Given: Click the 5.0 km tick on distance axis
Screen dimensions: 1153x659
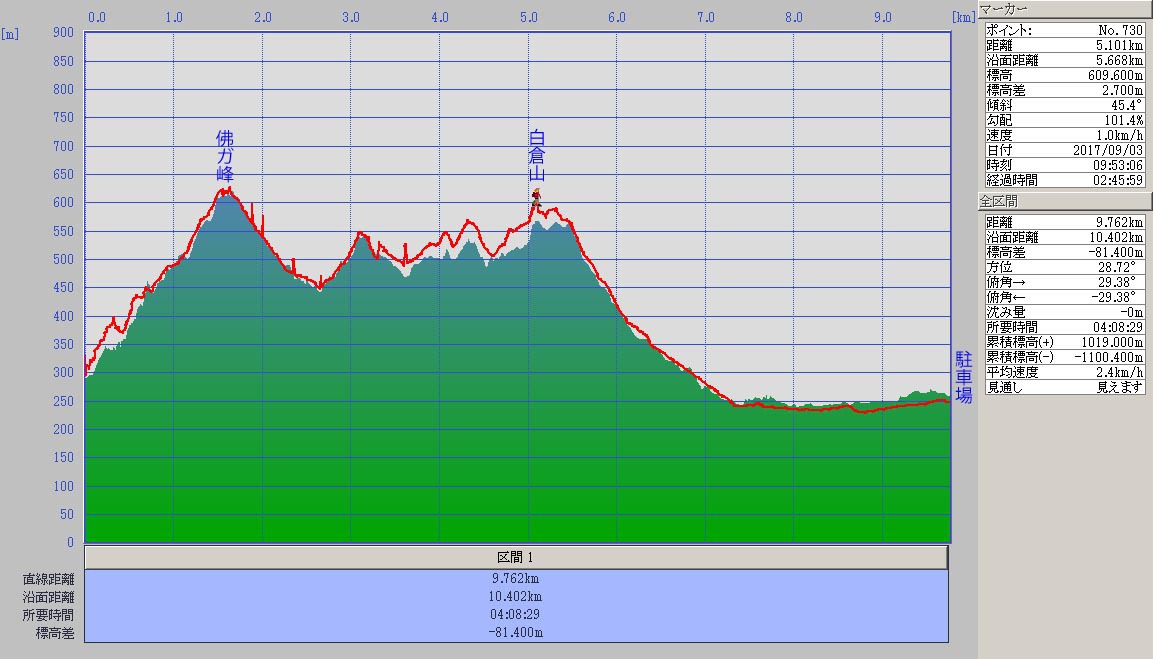Looking at the screenshot, I should tap(529, 17).
